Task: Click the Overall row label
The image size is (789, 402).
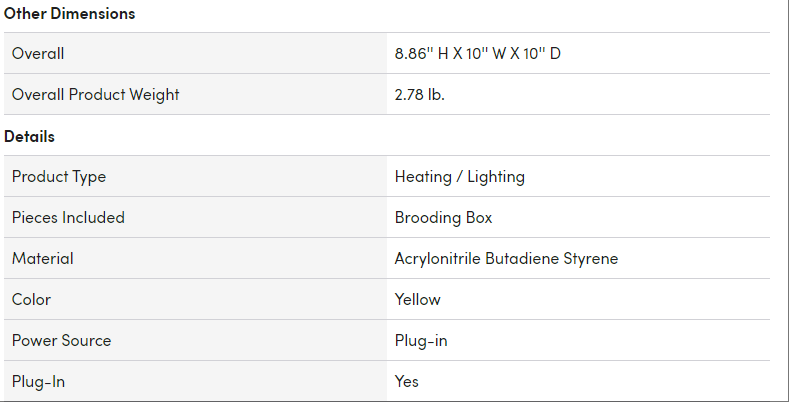Action: 38,54
